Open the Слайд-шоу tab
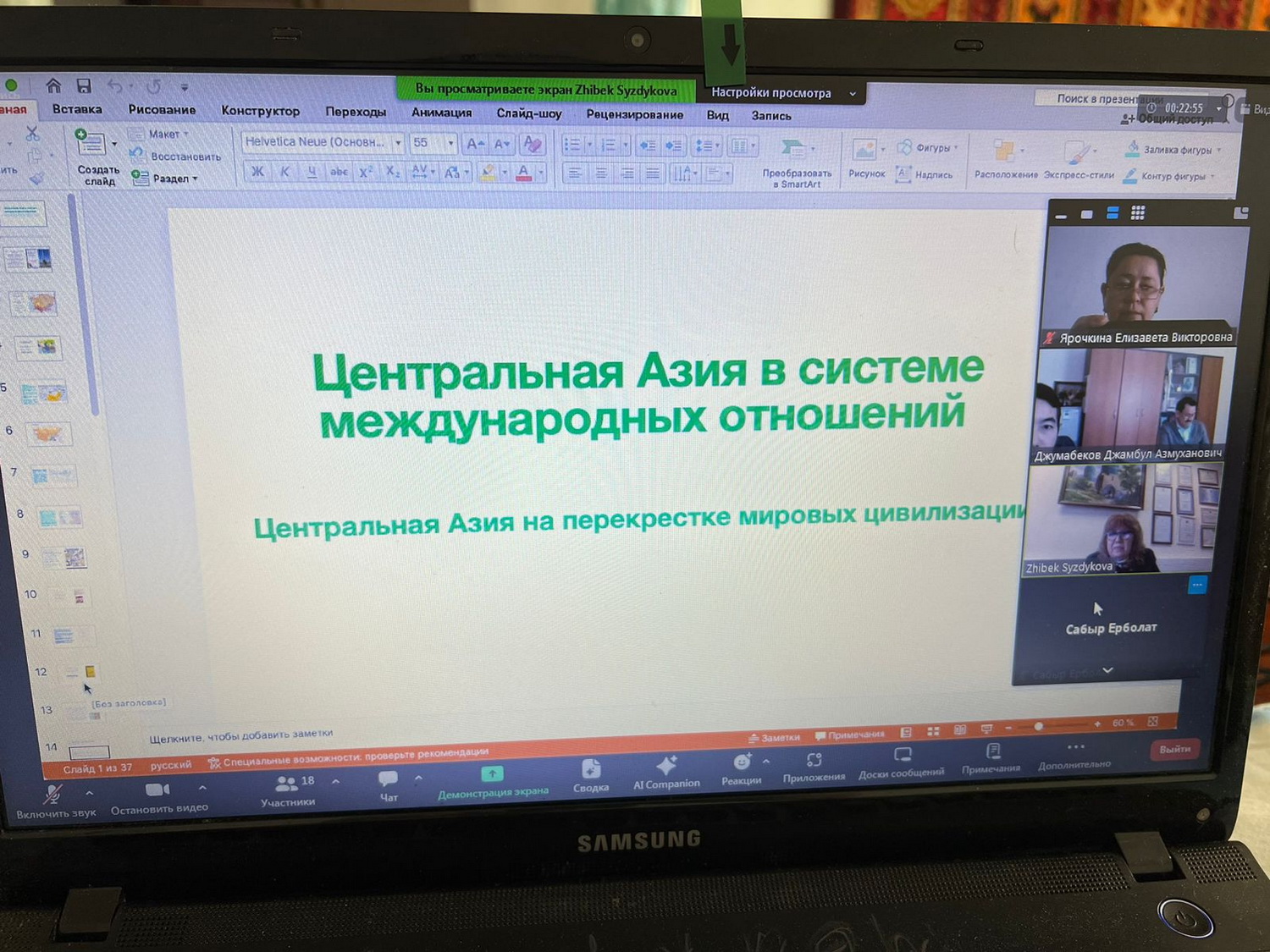This screenshot has height=952, width=1270. click(529, 113)
